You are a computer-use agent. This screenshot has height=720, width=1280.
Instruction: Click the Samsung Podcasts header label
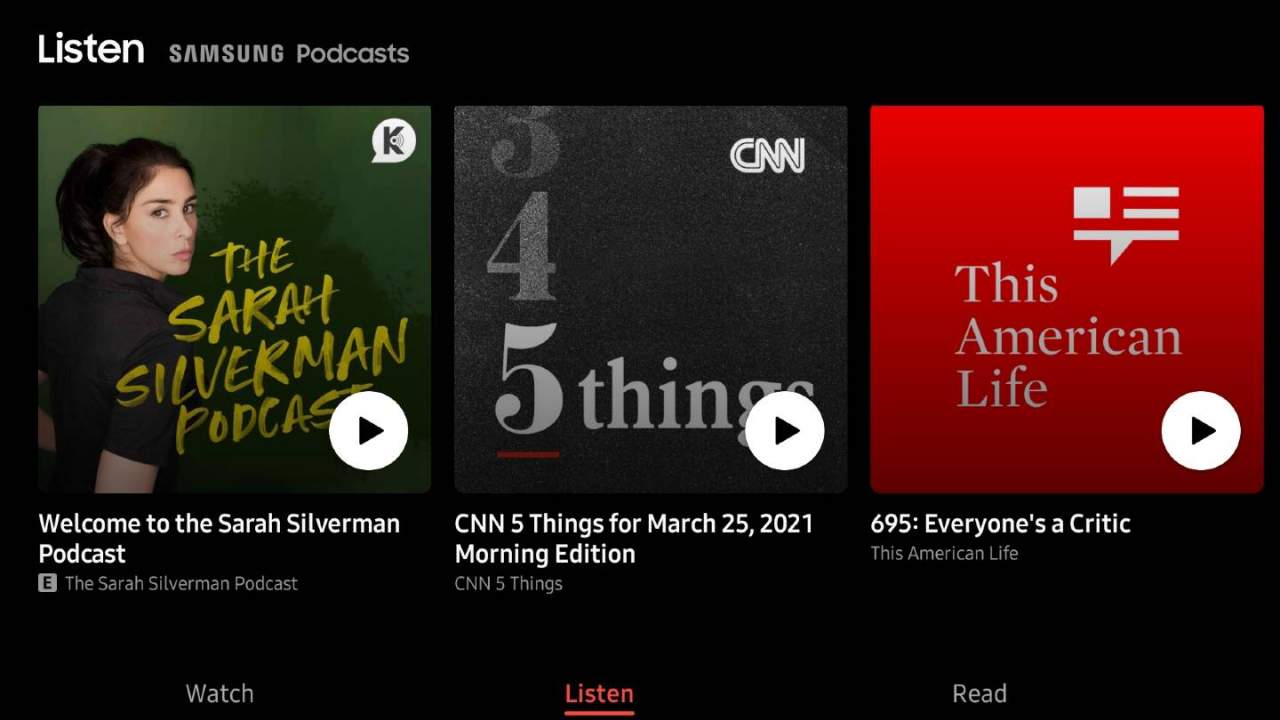click(x=289, y=53)
